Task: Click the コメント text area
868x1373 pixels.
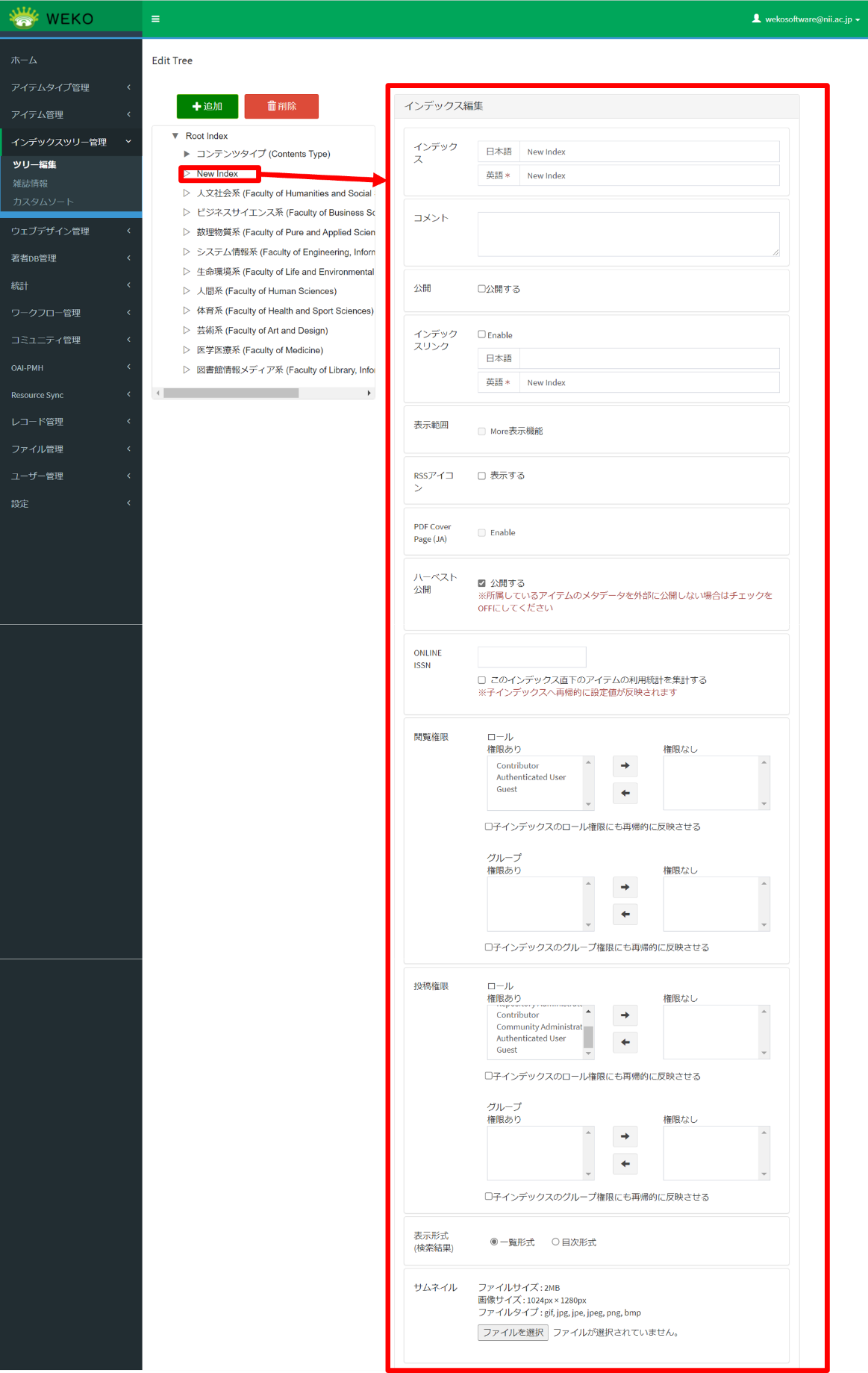Action: tap(628, 234)
